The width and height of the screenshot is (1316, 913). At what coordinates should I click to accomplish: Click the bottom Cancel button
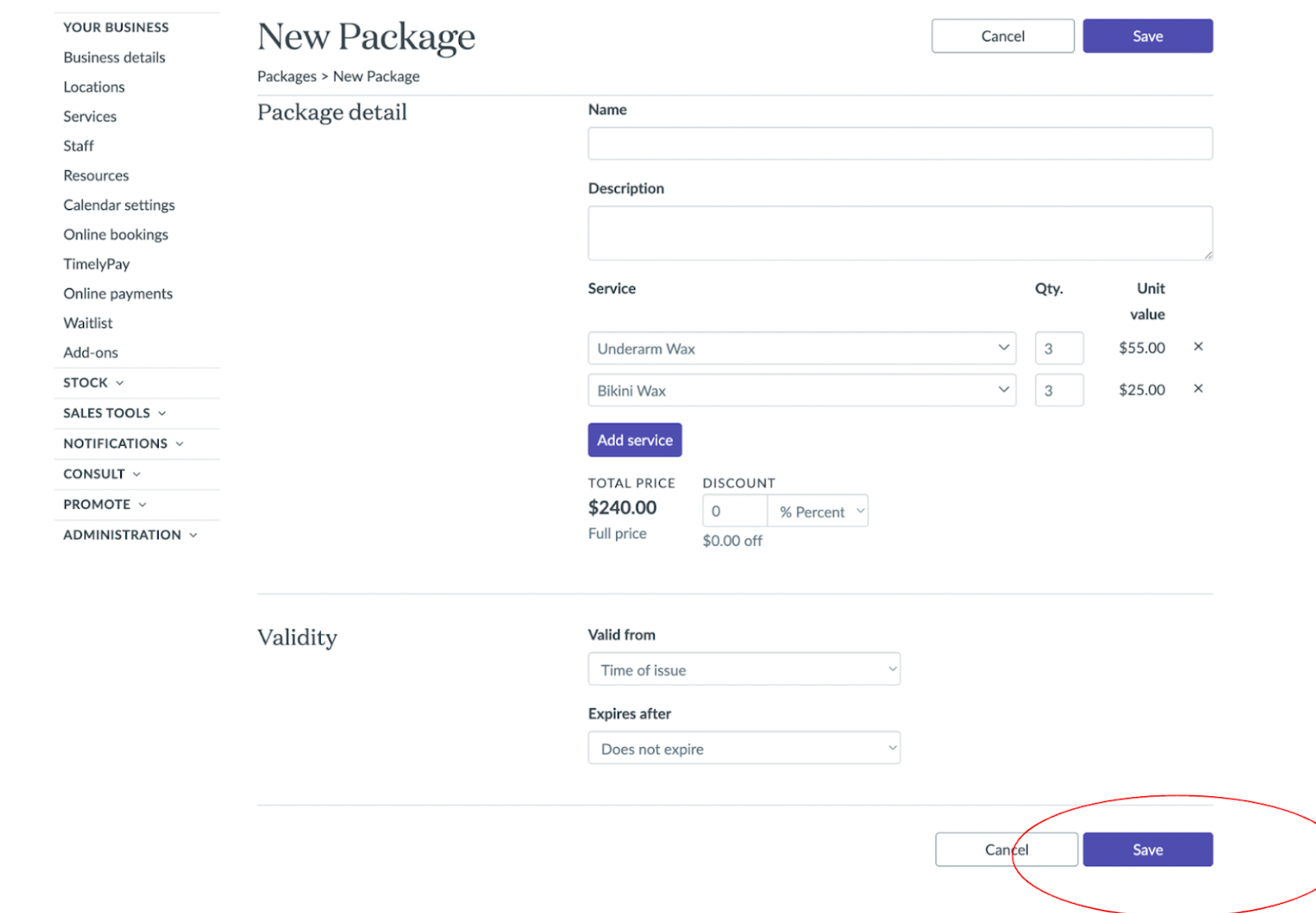(x=1005, y=850)
